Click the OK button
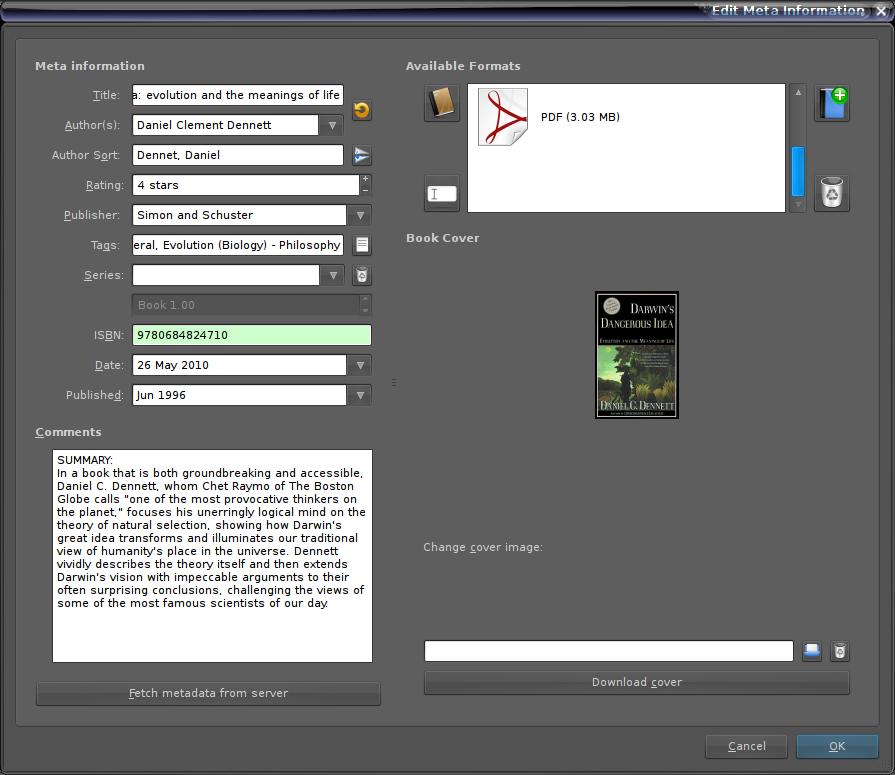Image resolution: width=895 pixels, height=775 pixels. click(837, 746)
